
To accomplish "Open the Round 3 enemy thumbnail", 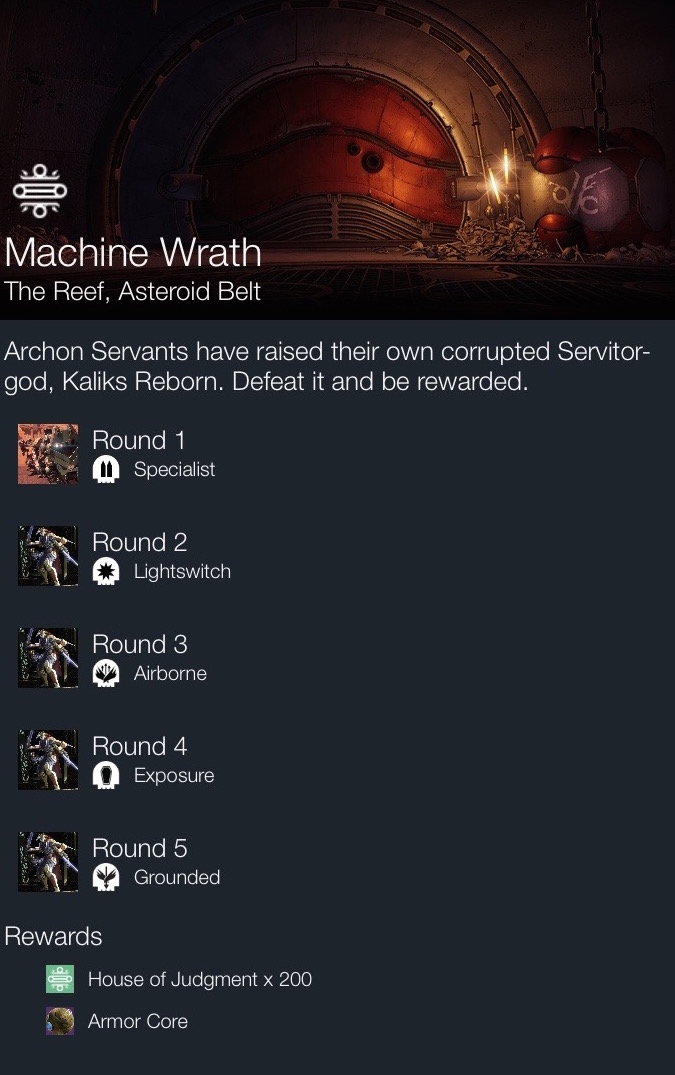I will click(48, 658).
